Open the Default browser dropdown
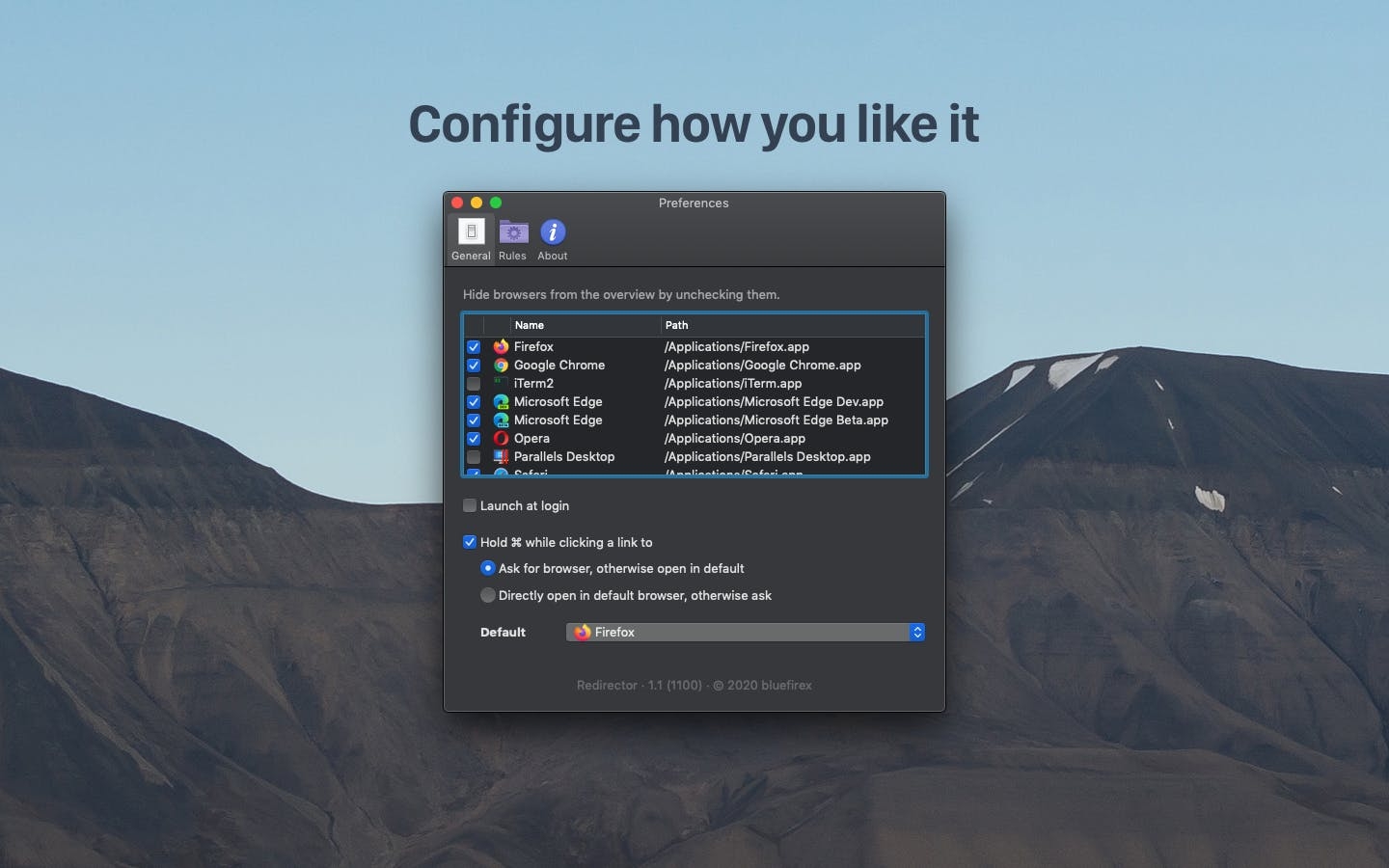Screen dimensions: 1389x868 coord(746,632)
